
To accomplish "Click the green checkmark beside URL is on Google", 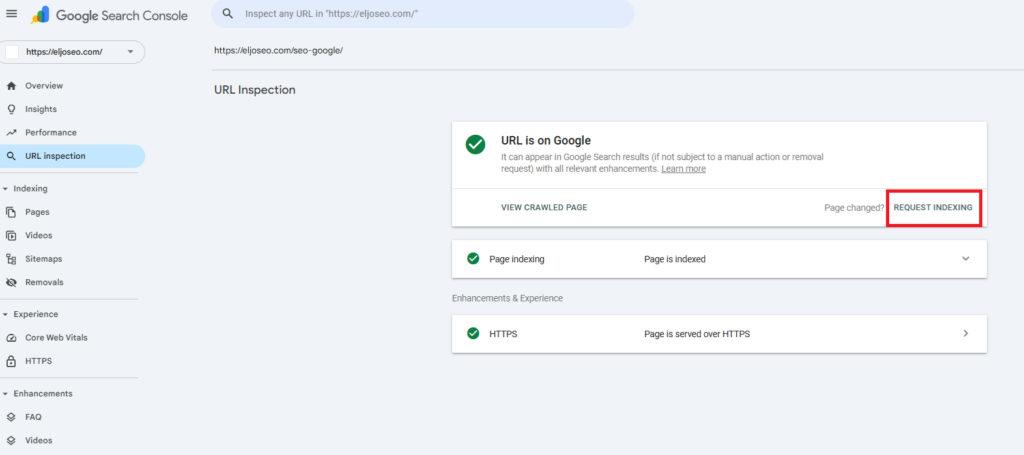I will pos(475,145).
